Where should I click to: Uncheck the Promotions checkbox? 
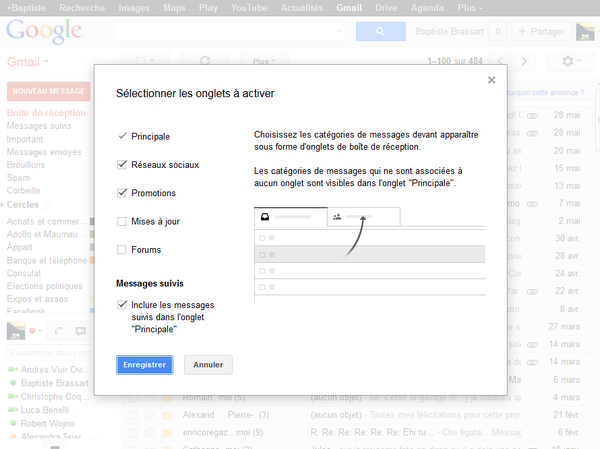pos(122,193)
